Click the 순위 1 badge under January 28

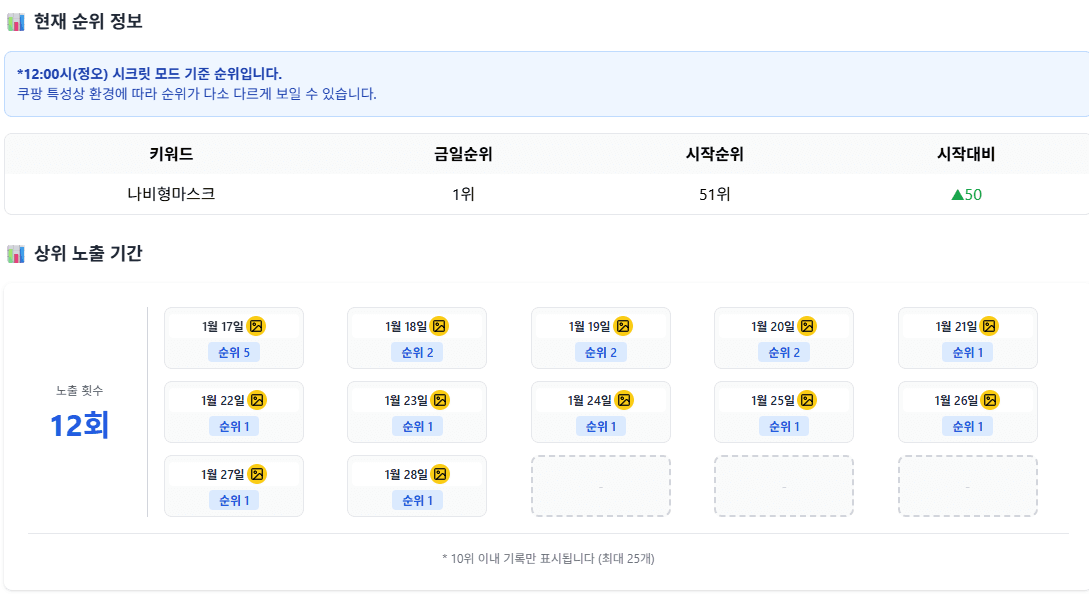click(417, 500)
